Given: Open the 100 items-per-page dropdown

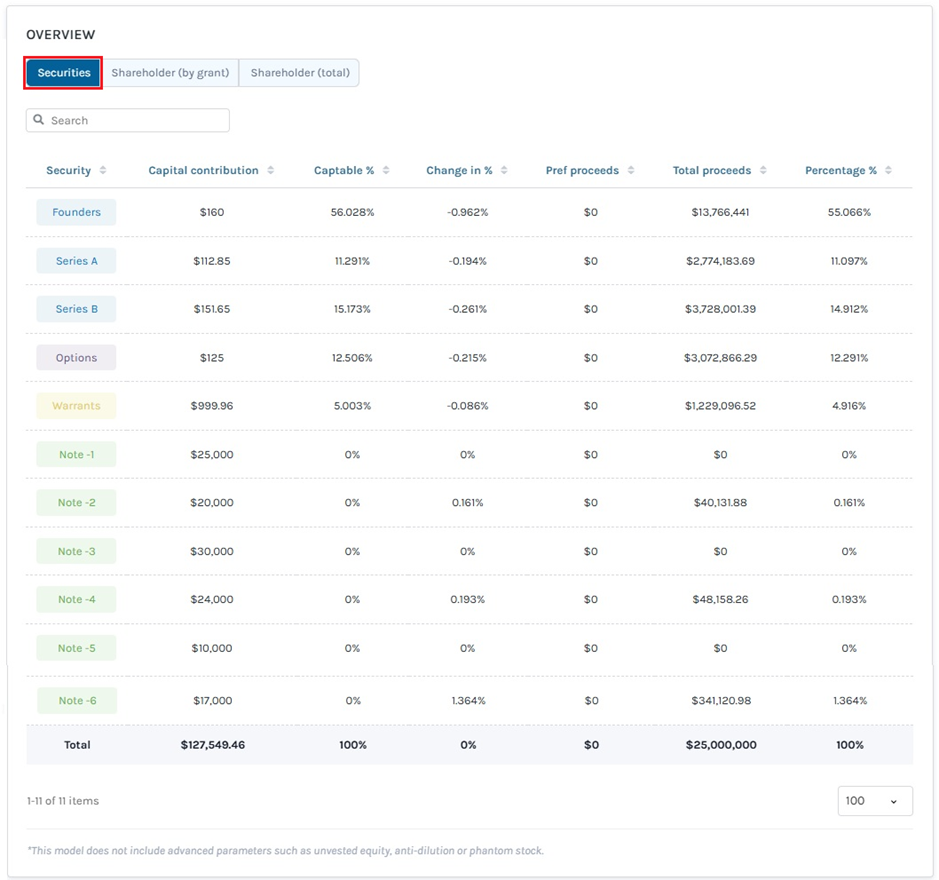Looking at the screenshot, I should click(875, 801).
